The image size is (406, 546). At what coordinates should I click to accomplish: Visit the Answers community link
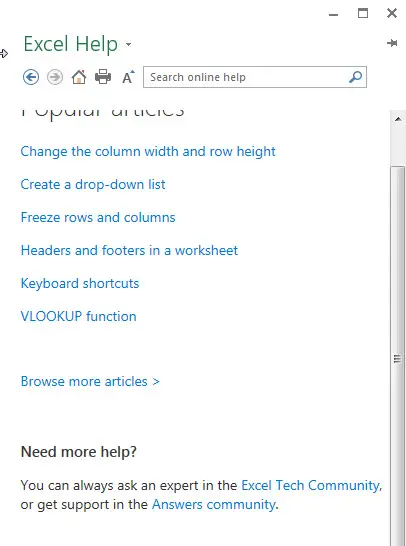(x=214, y=504)
